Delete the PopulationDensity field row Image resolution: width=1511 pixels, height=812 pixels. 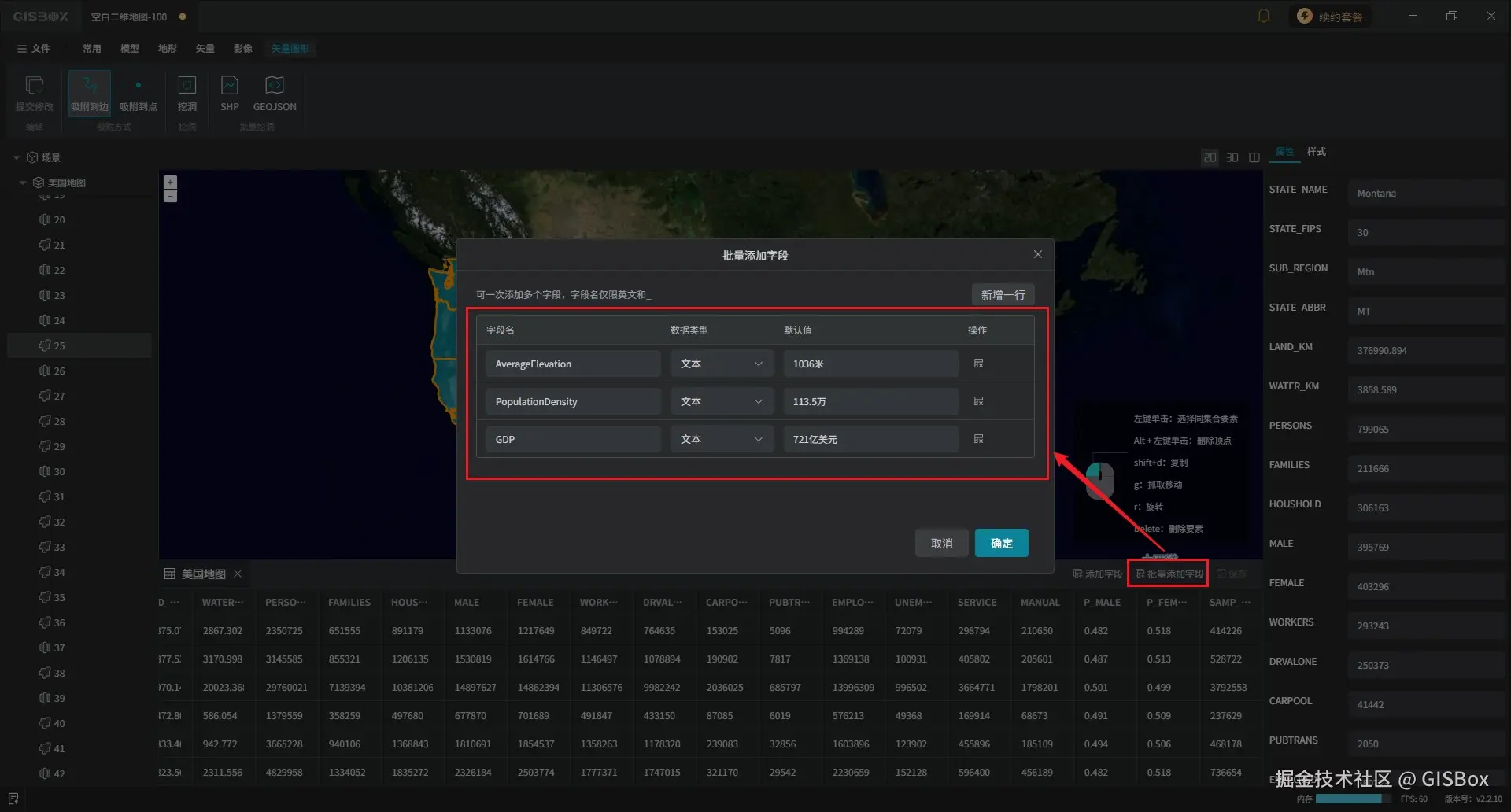[x=978, y=401]
